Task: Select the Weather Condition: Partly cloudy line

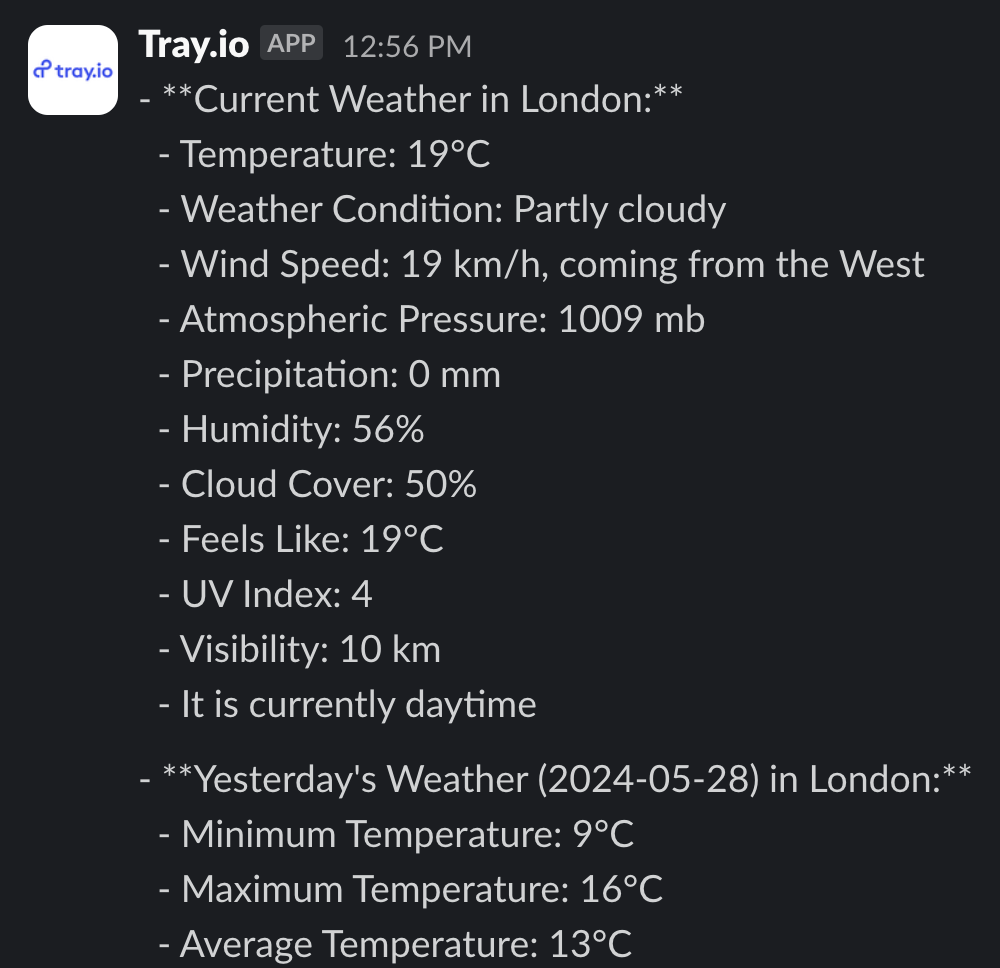Action: point(442,210)
